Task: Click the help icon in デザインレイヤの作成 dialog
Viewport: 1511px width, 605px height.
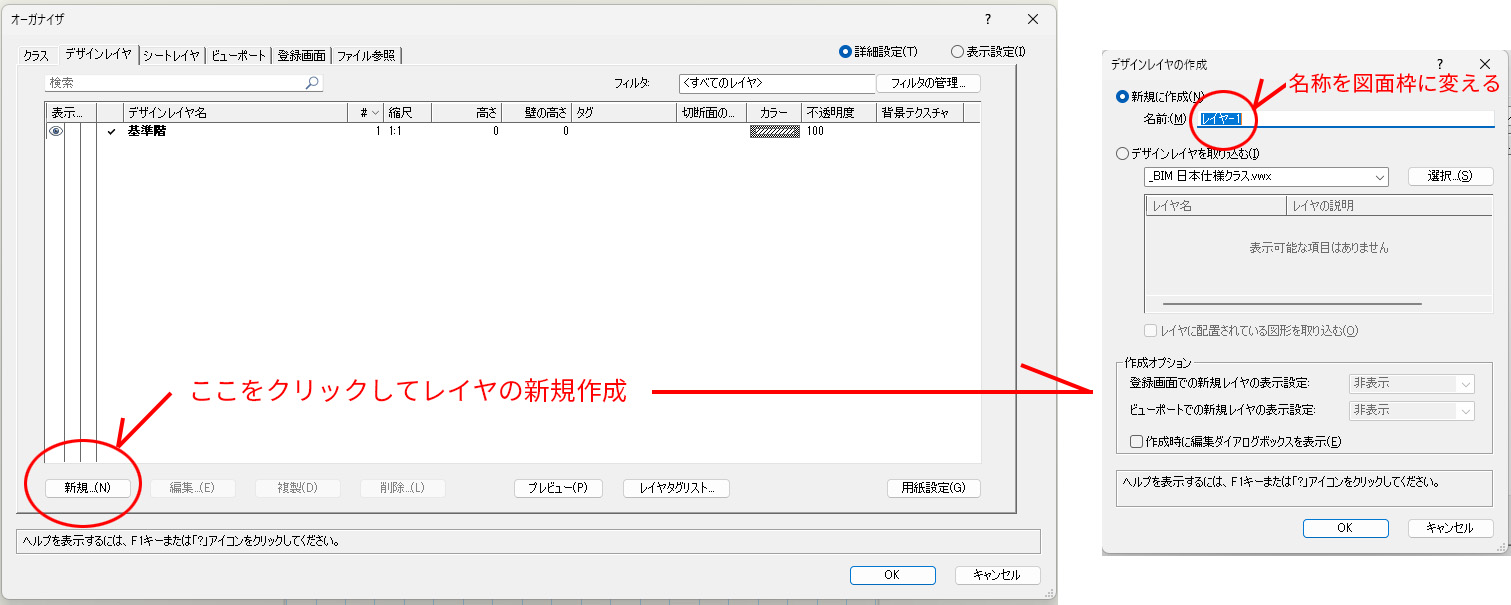Action: 1439,64
